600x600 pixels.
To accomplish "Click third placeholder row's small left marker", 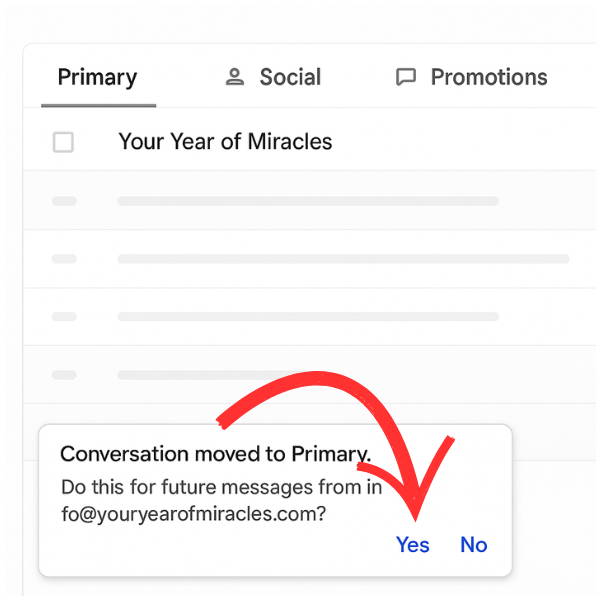I will (64, 317).
